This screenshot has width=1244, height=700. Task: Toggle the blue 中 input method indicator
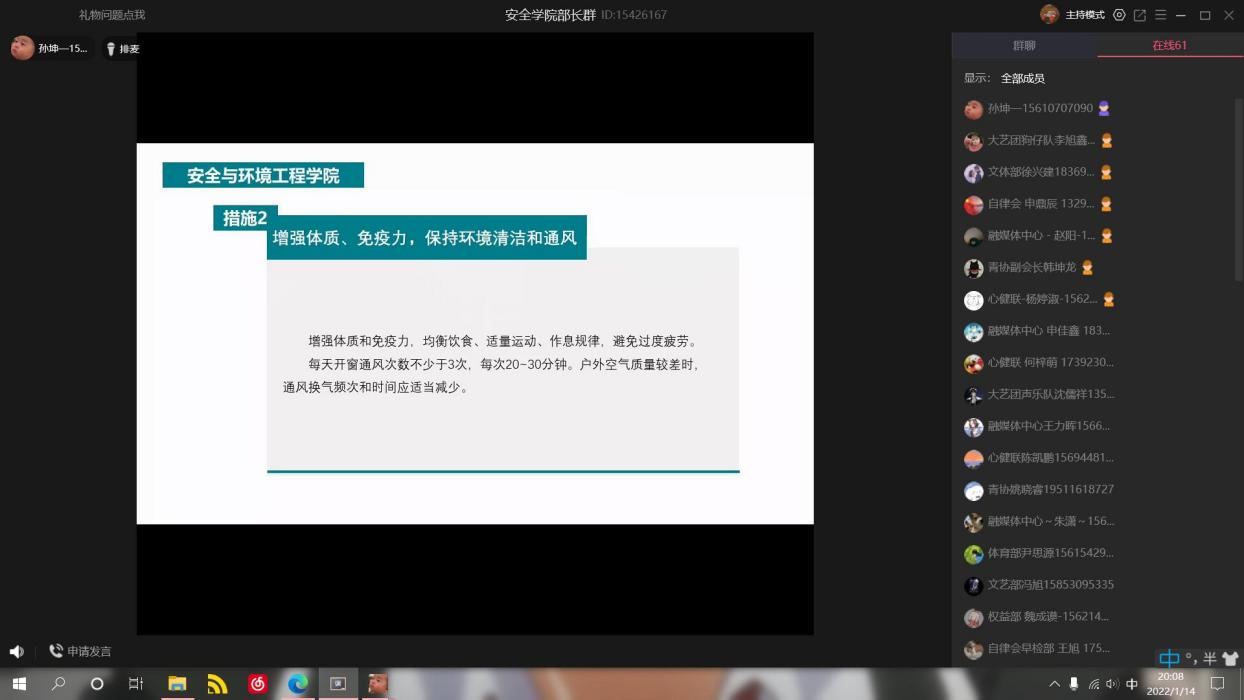point(1168,658)
